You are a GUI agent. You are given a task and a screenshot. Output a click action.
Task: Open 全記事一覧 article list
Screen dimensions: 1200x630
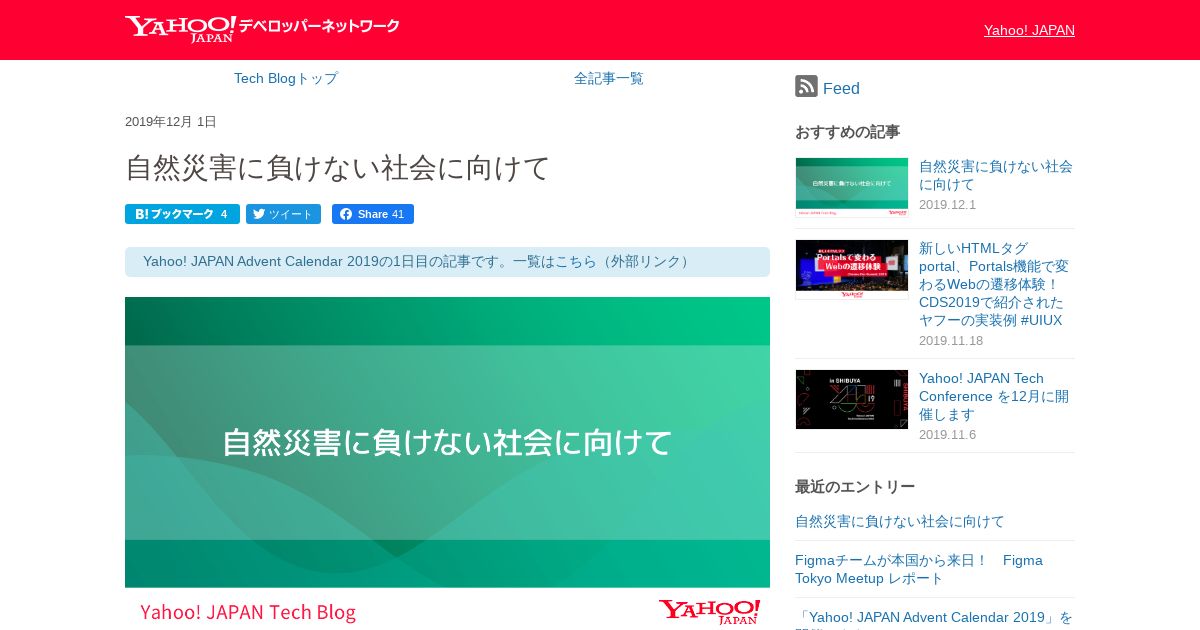pyautogui.click(x=609, y=78)
